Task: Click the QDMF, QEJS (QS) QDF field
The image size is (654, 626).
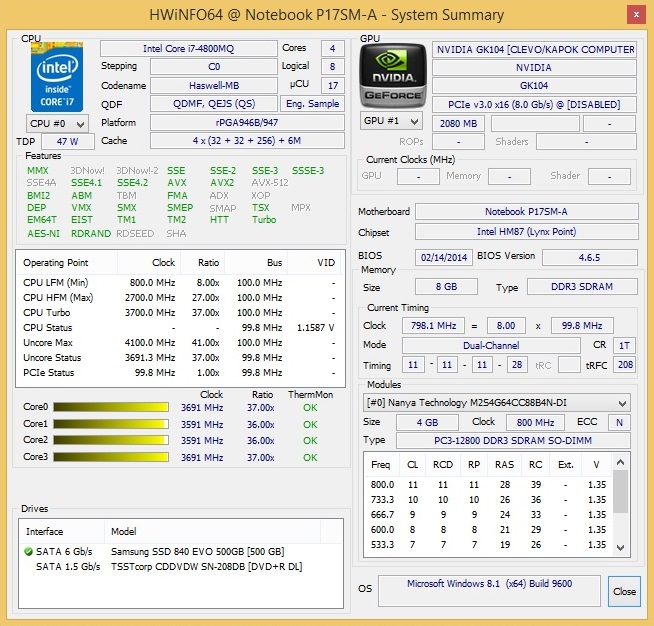Action: (x=214, y=104)
